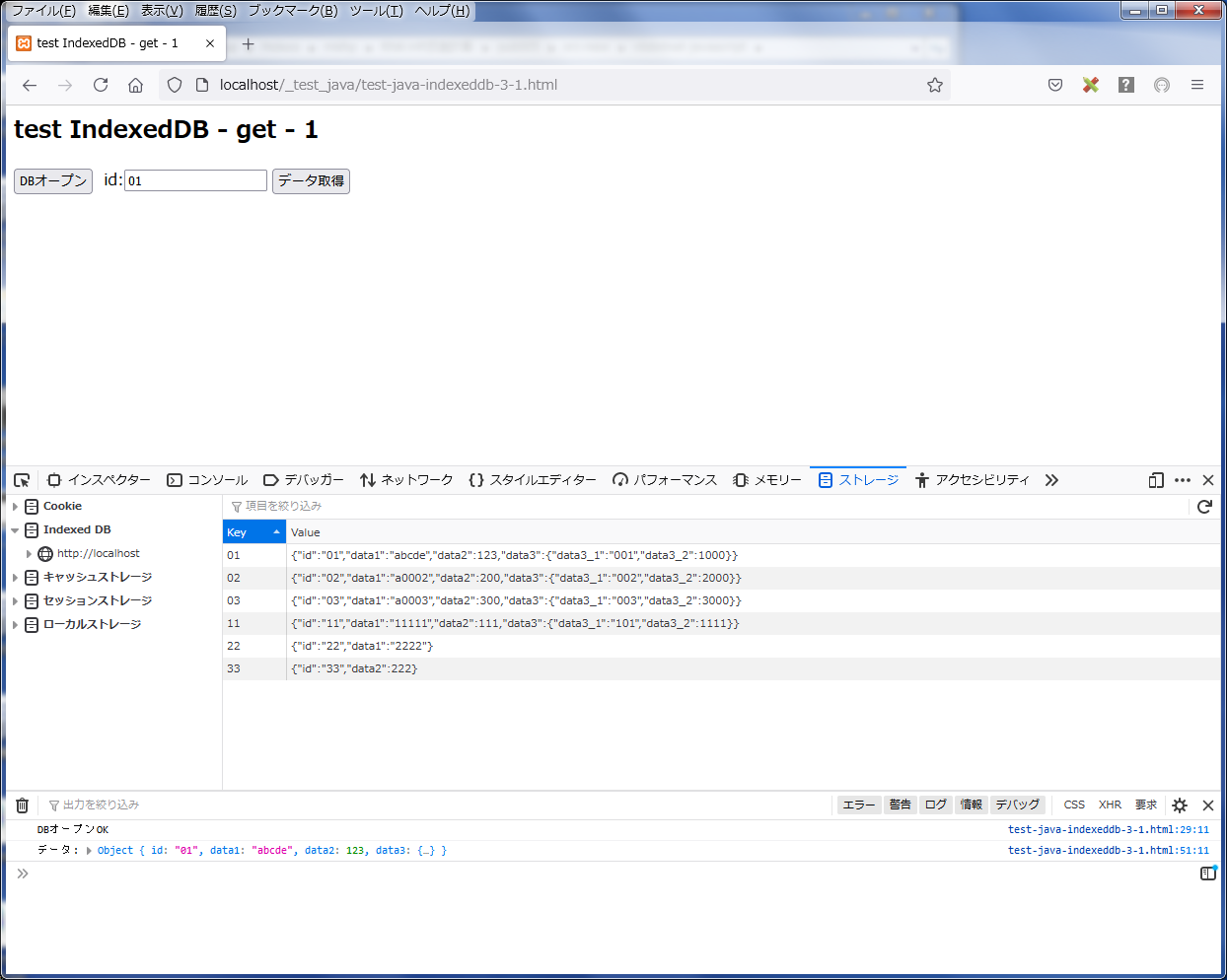Select the row with key 03
The width and height of the screenshot is (1228, 980).
(722, 601)
